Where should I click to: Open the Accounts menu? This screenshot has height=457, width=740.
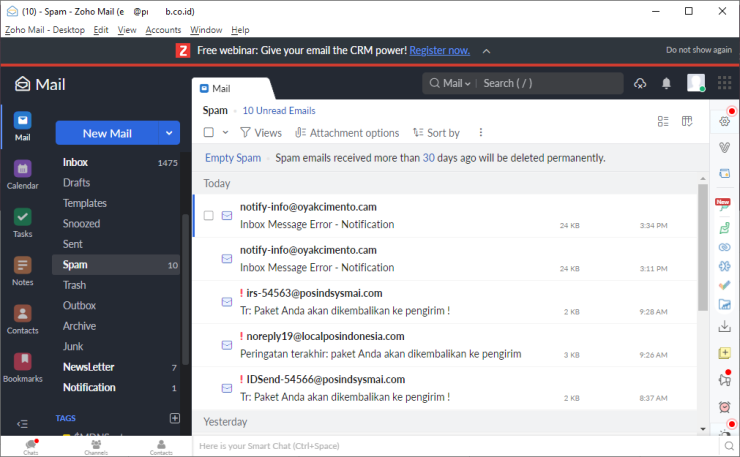(x=163, y=30)
